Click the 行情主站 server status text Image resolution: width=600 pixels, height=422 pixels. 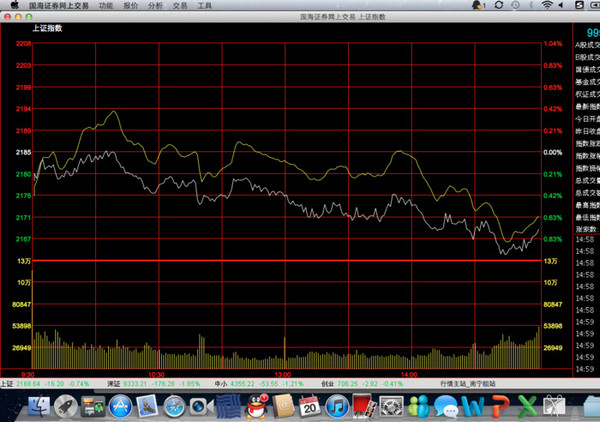click(x=468, y=383)
